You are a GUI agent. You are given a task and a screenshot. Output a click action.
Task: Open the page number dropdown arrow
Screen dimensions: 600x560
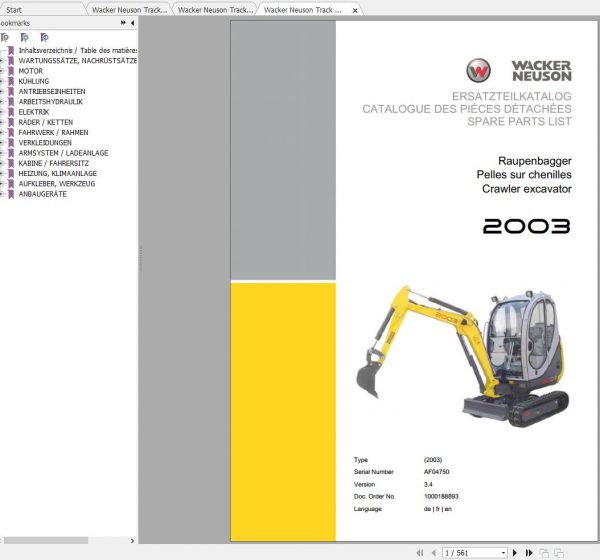[x=503, y=553]
